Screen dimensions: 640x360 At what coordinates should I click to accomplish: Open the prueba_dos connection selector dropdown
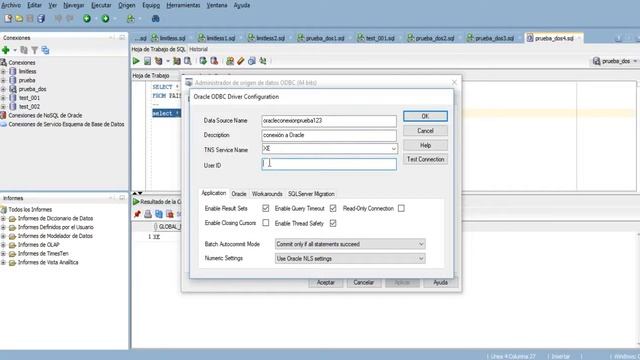pyautogui.click(x=635, y=61)
